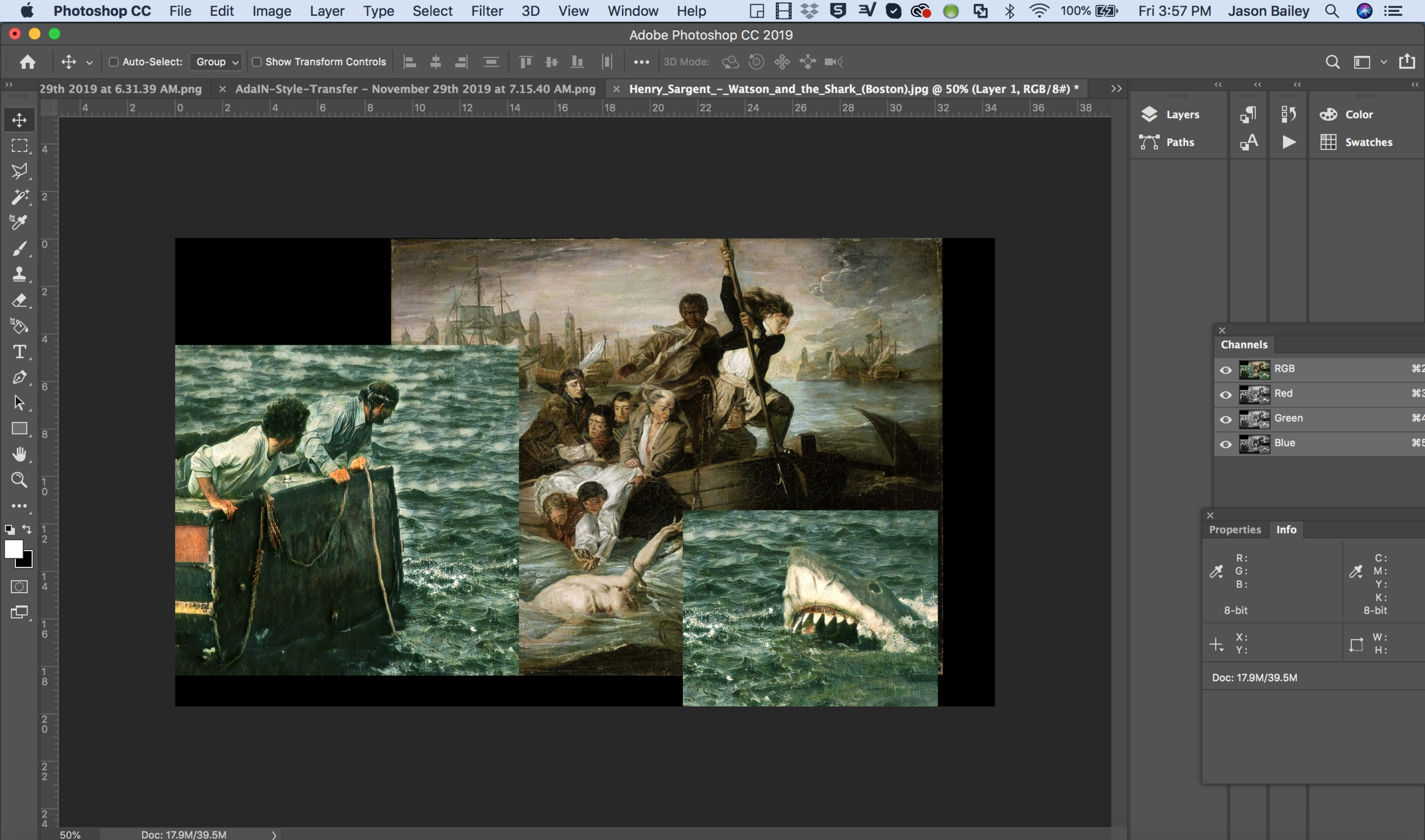
Task: Toggle visibility of the Red channel
Action: pyautogui.click(x=1225, y=394)
